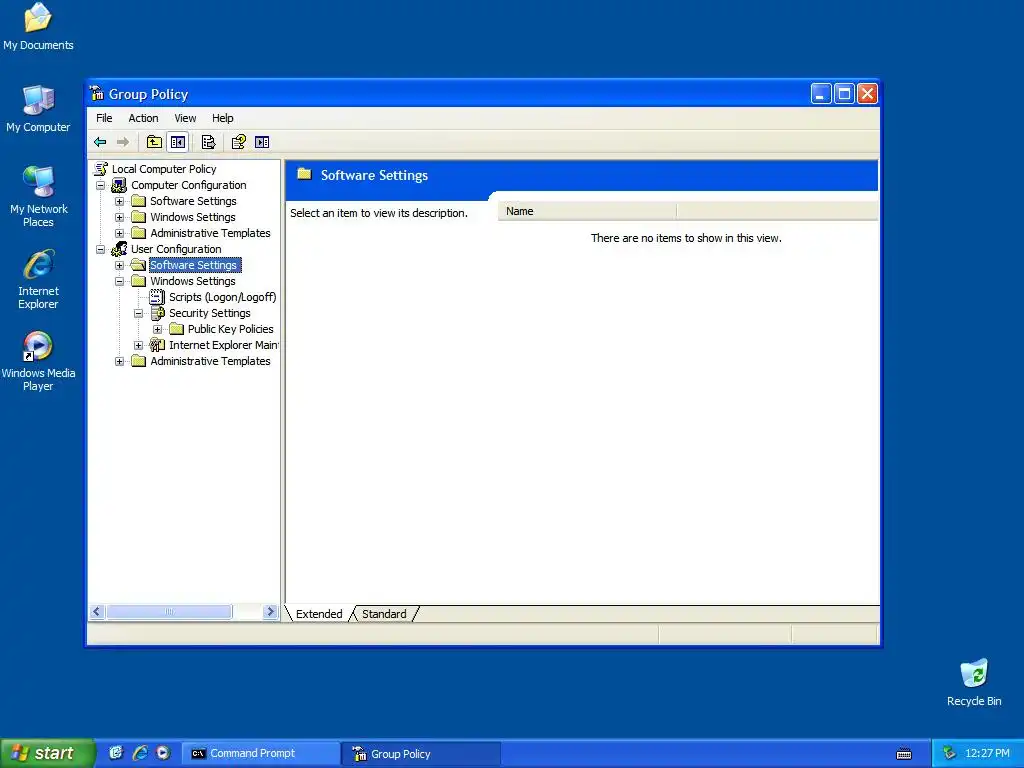Select Computer Configuration in the tree
The width and height of the screenshot is (1024, 768).
coord(189,185)
